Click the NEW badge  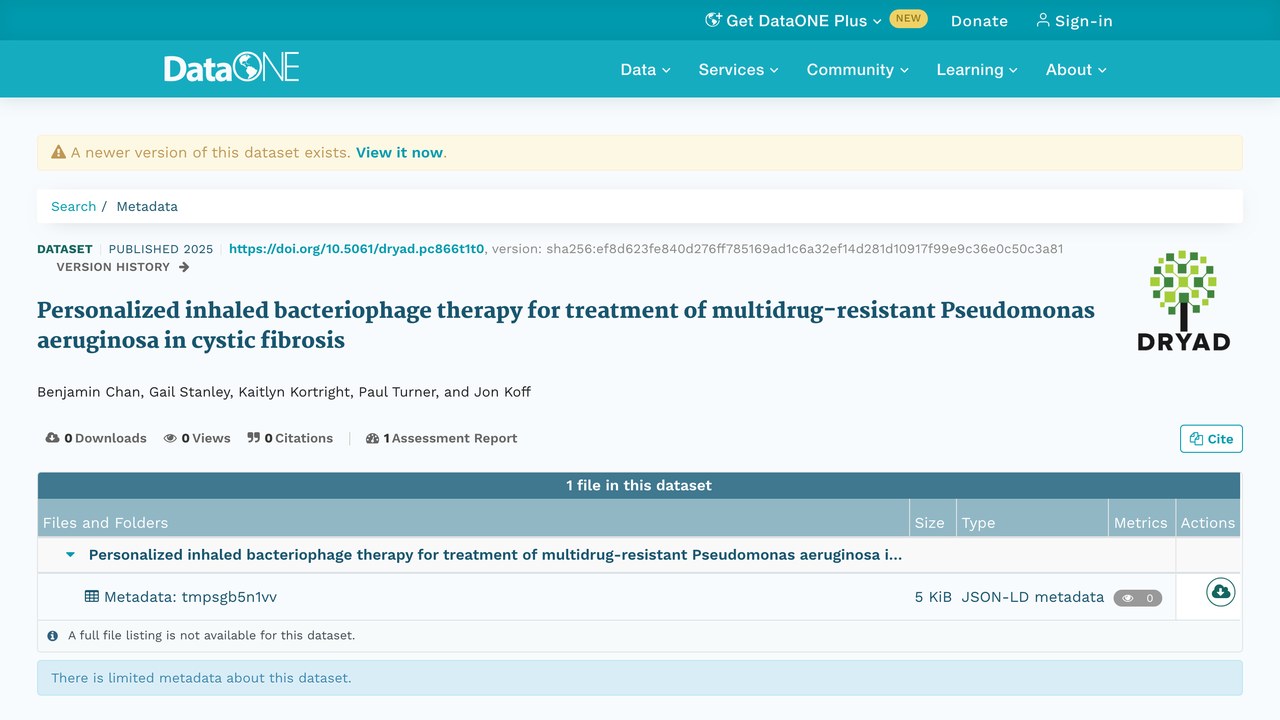coord(908,19)
